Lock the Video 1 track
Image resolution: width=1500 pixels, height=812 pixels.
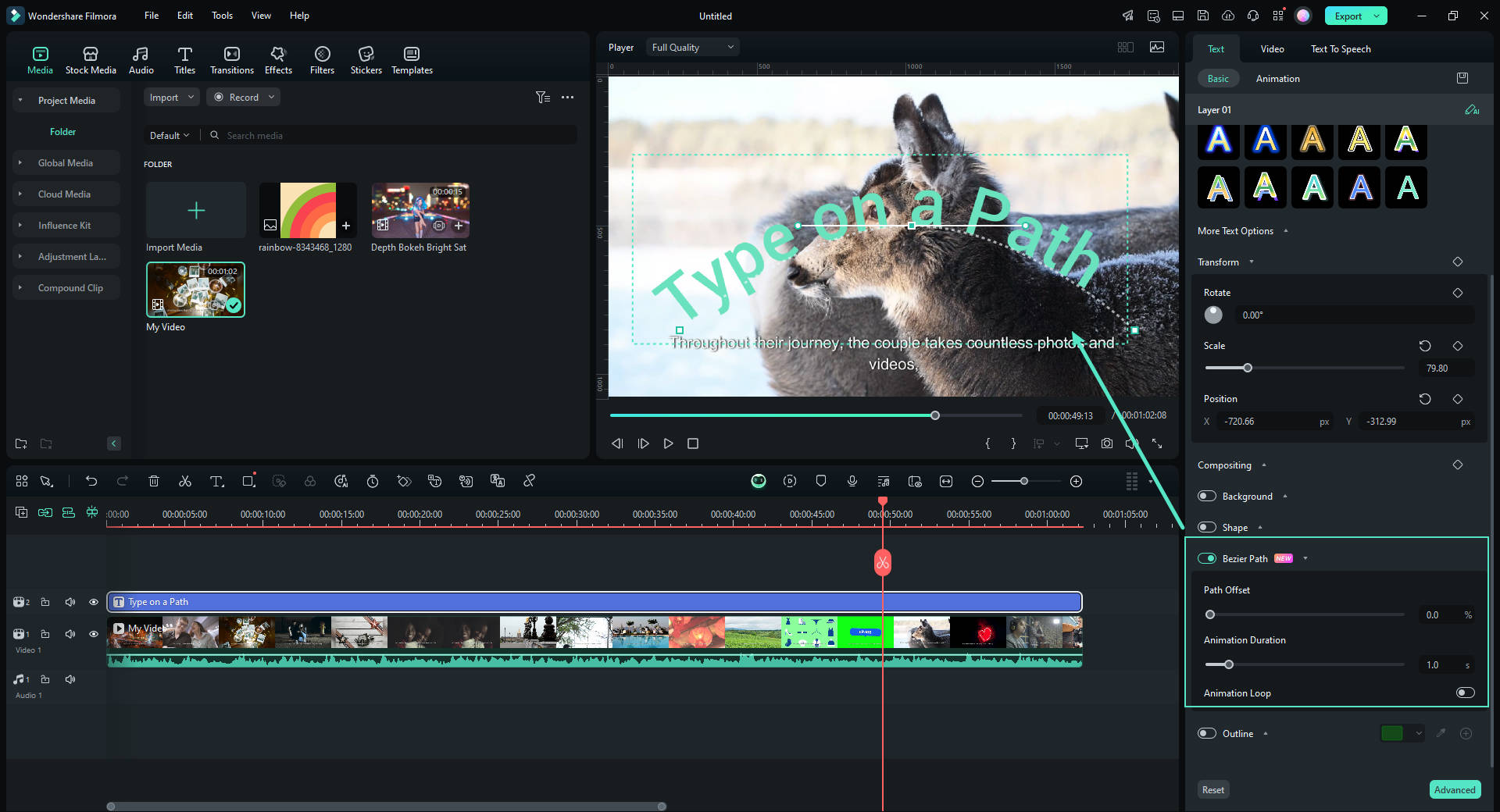(x=45, y=634)
